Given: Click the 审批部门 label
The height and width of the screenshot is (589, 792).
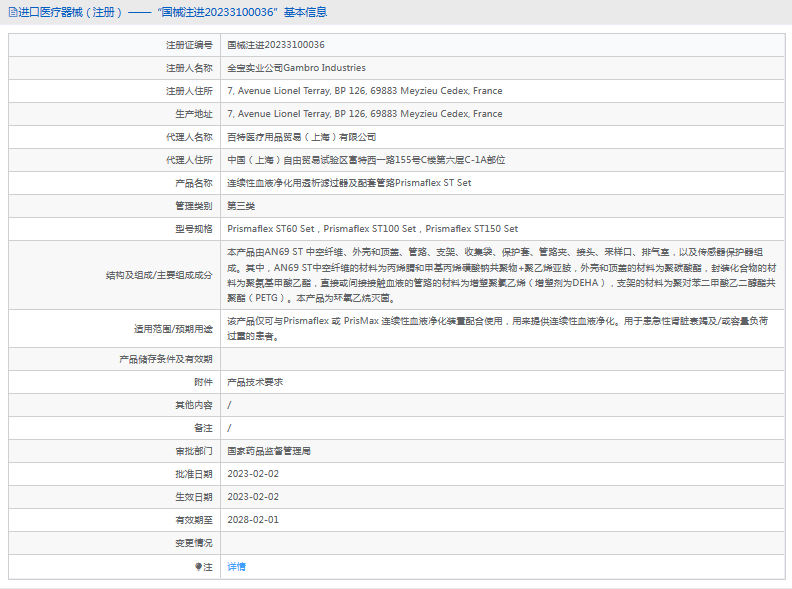Looking at the screenshot, I should point(194,451).
